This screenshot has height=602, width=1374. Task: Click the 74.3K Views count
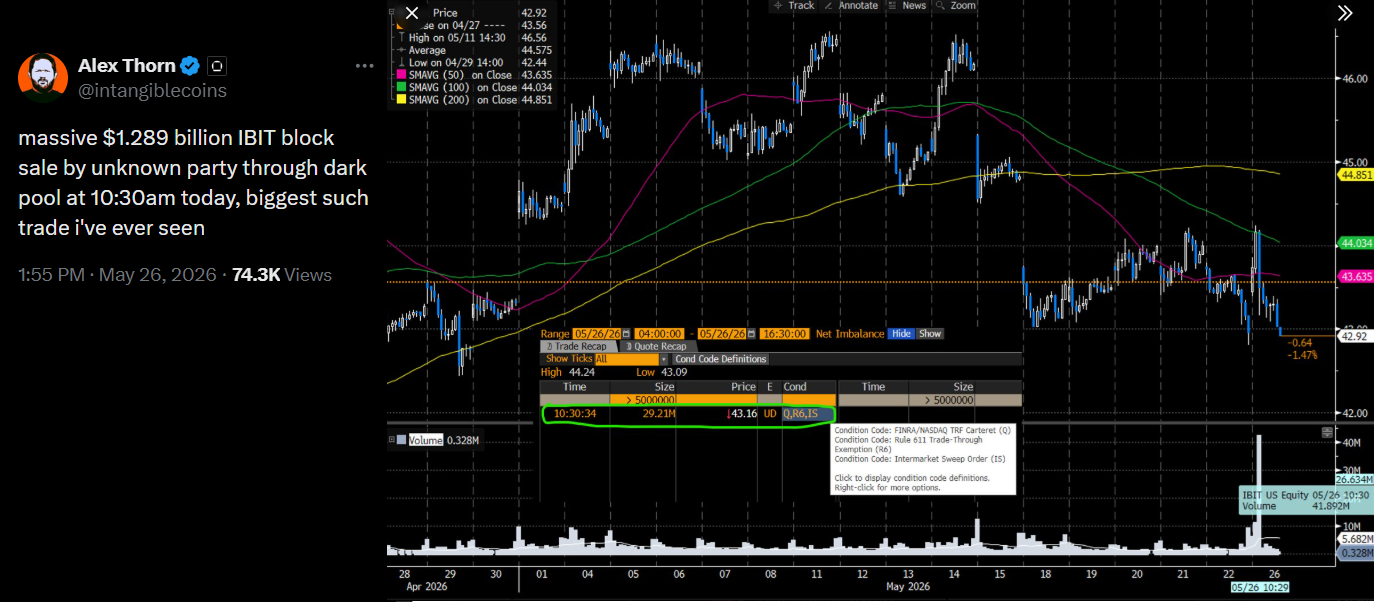tap(281, 274)
